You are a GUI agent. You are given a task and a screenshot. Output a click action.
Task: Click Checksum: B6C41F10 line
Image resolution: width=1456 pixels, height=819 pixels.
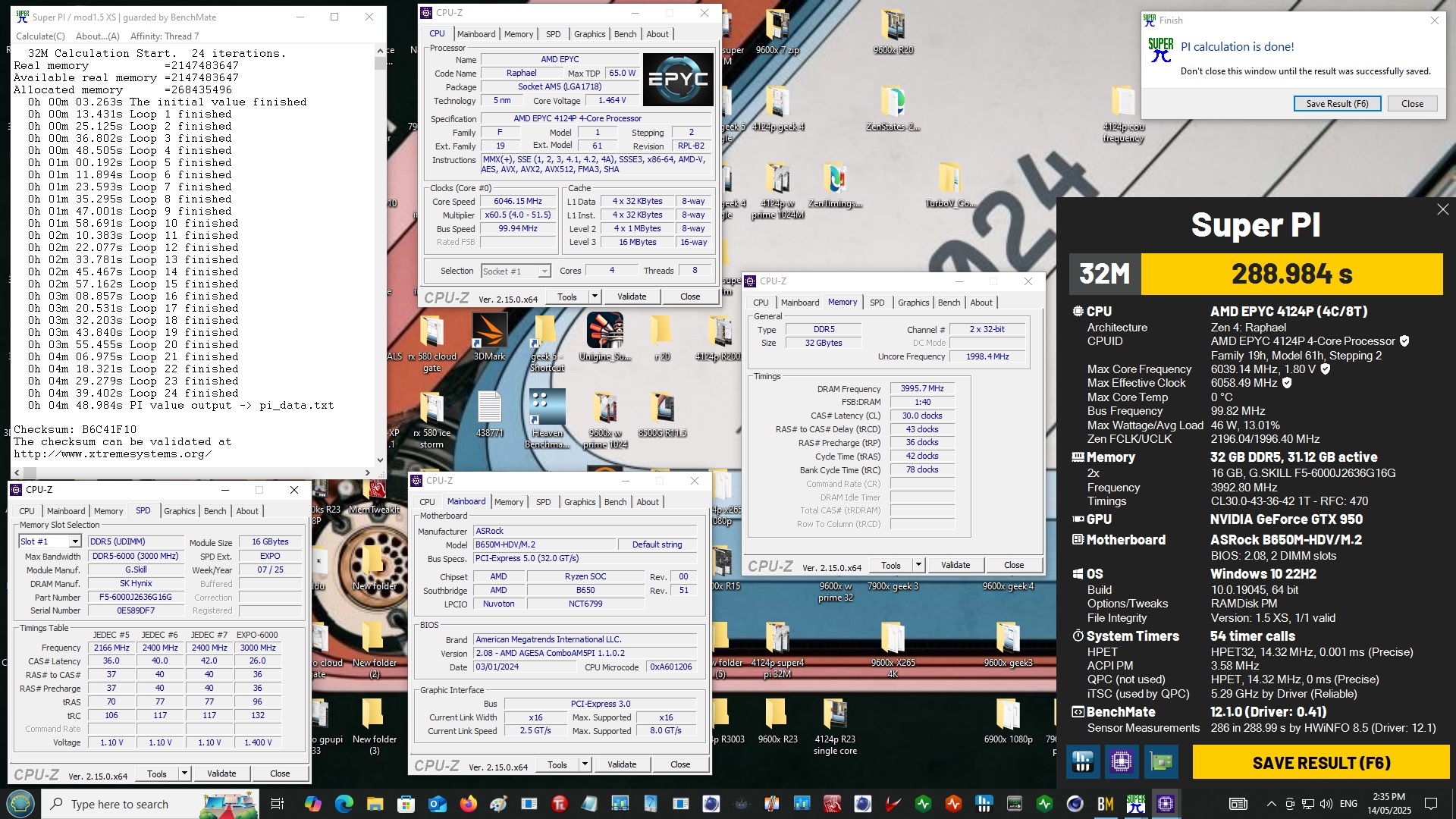click(x=75, y=429)
